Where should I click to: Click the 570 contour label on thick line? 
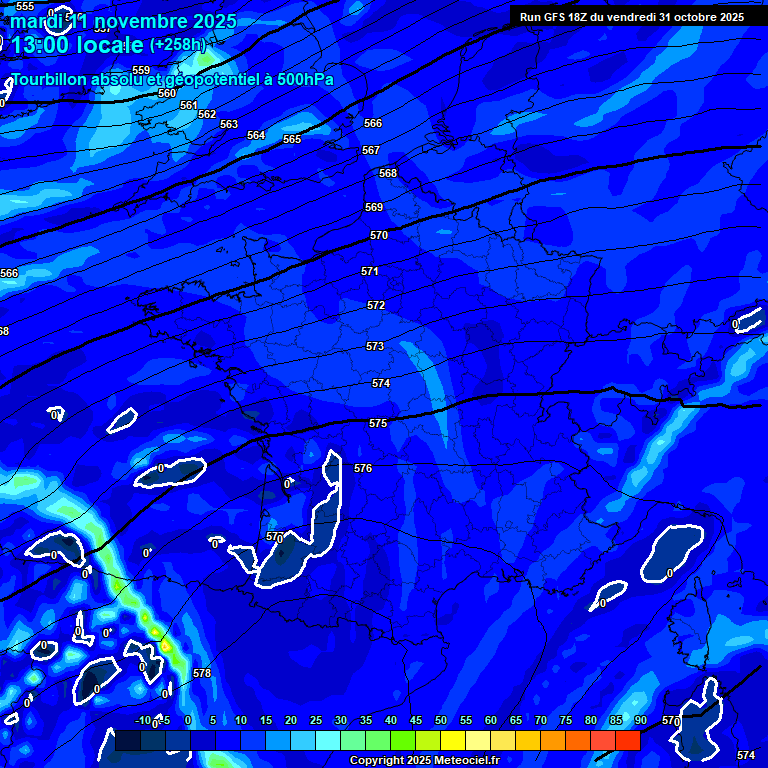point(379,235)
